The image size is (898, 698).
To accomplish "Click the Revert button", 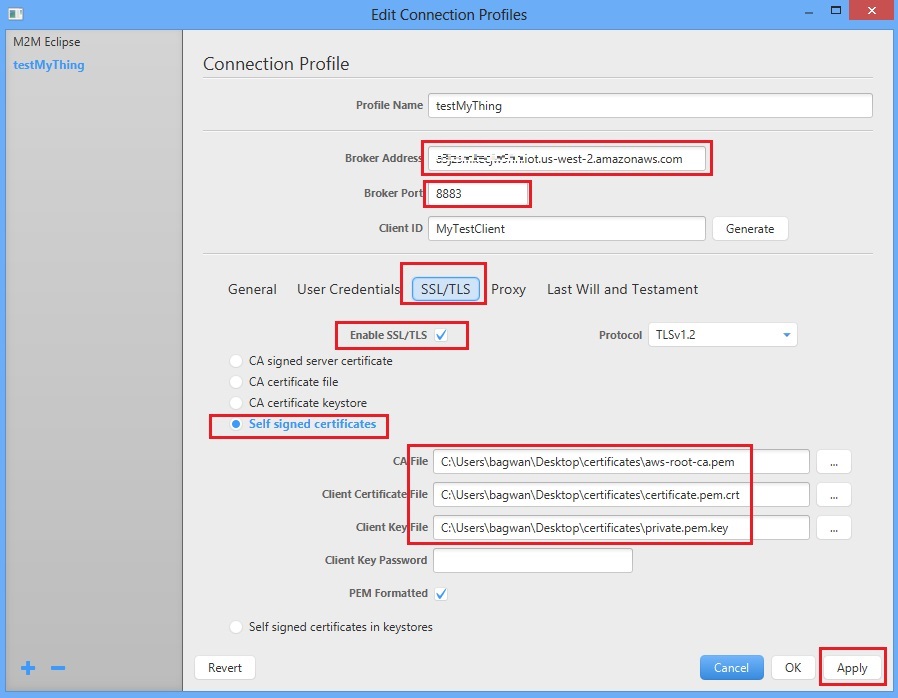I will (x=225, y=667).
